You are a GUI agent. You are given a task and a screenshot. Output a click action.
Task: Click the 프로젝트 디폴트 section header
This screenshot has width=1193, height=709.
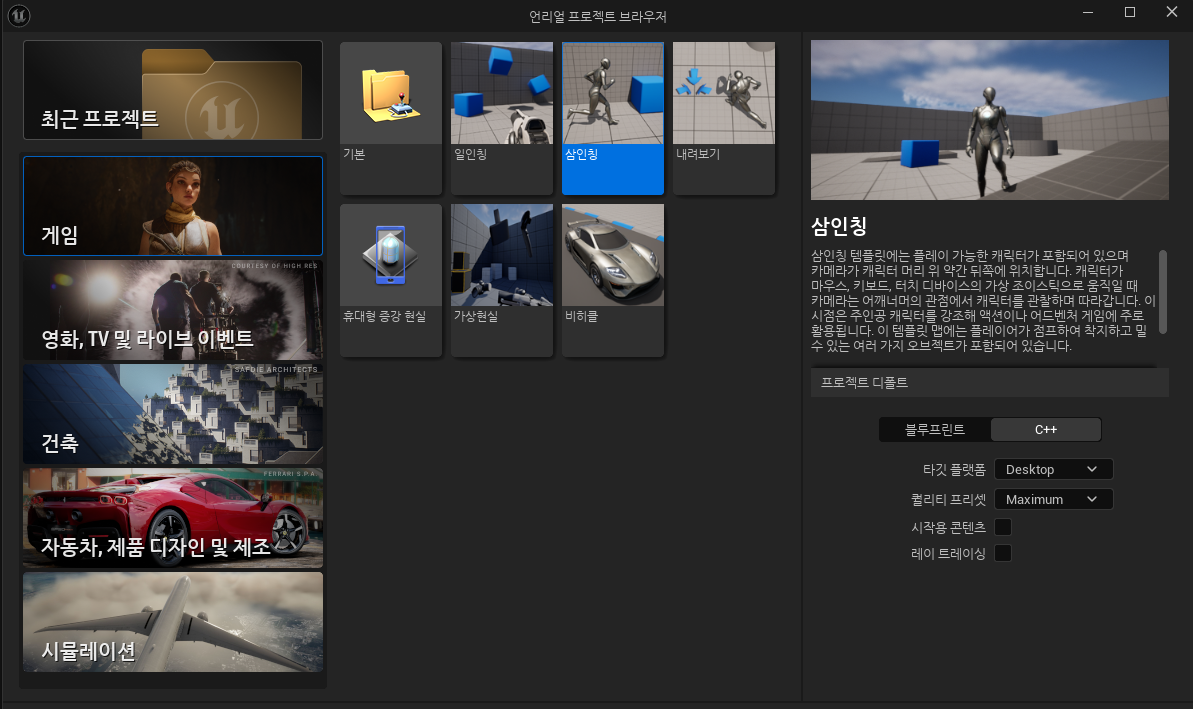[990, 383]
